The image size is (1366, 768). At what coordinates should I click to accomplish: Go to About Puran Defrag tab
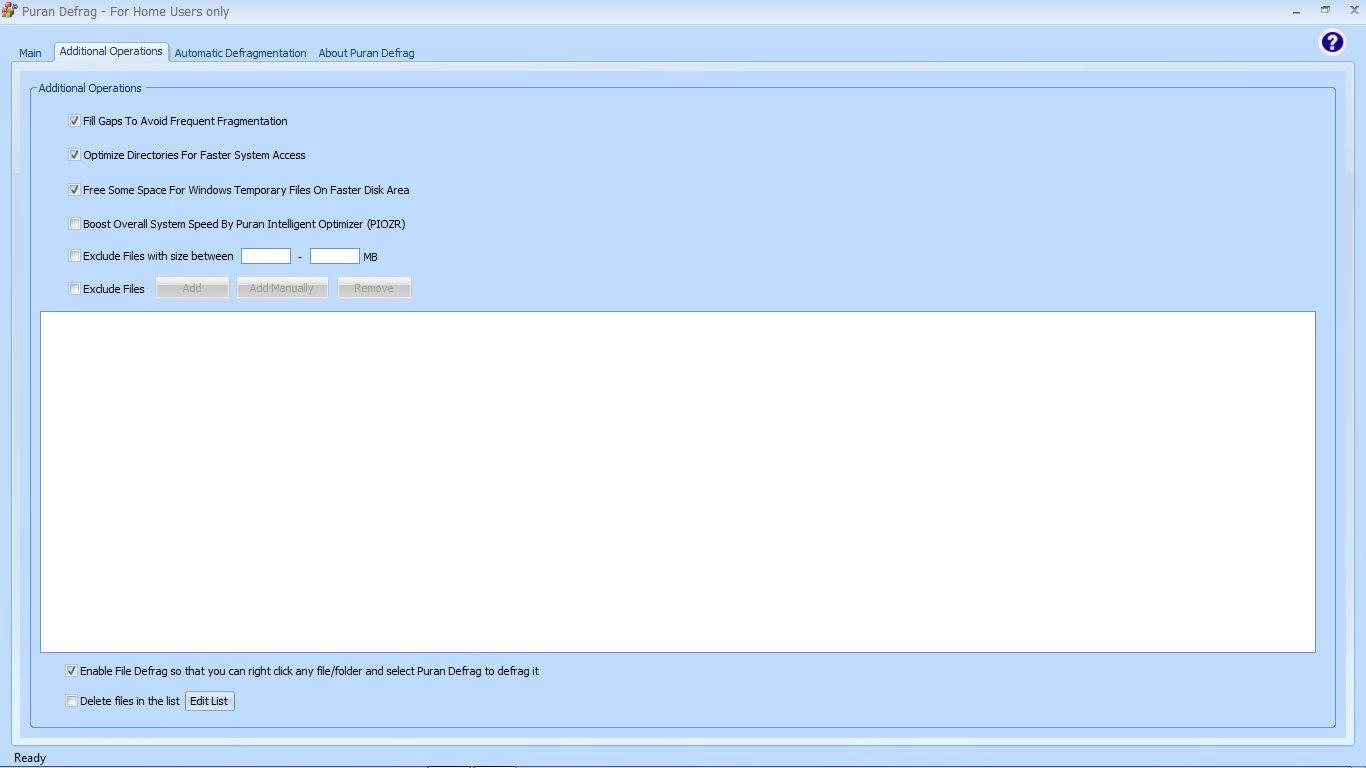[x=366, y=53]
